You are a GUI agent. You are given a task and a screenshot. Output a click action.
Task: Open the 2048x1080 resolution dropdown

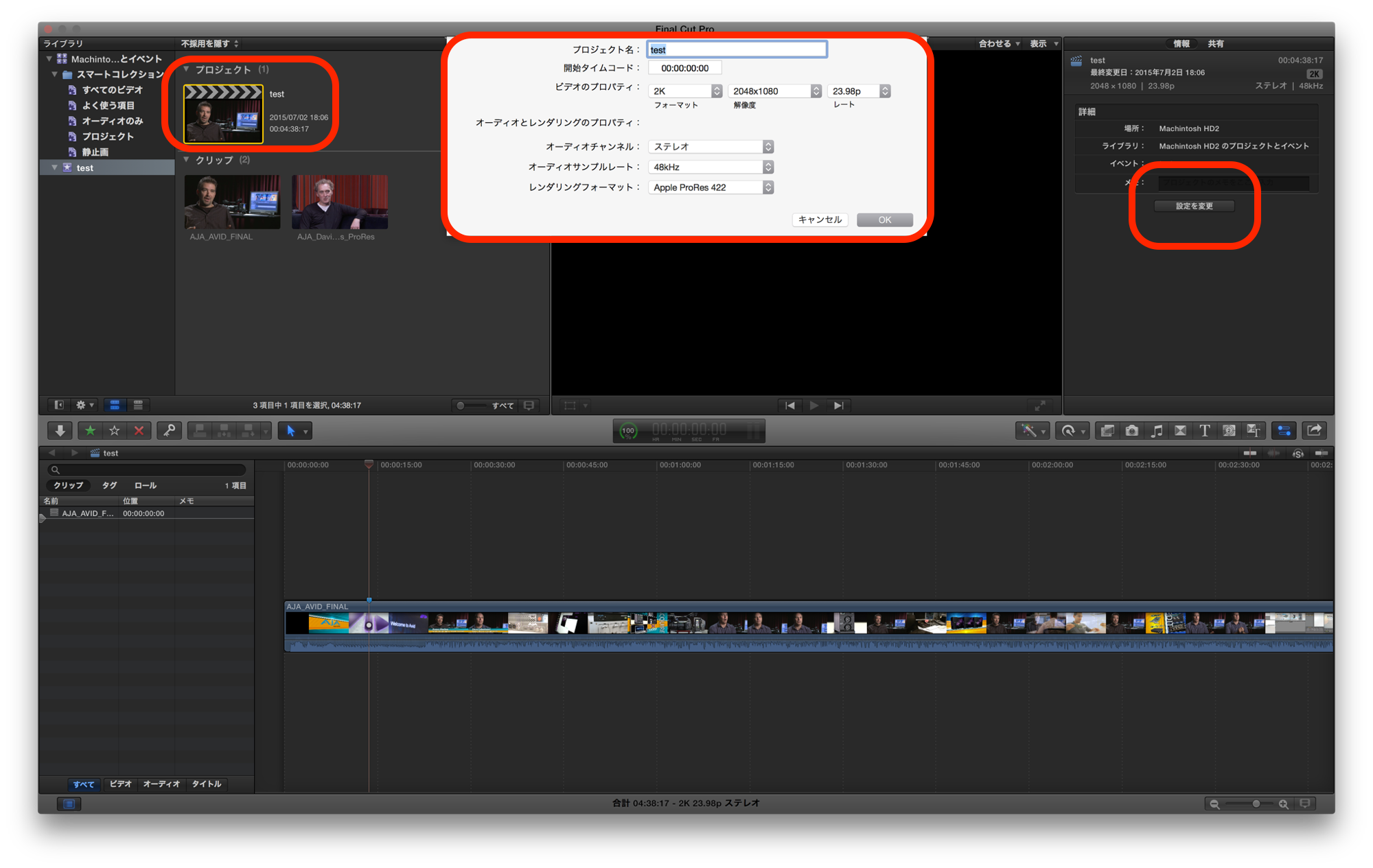coord(775,91)
